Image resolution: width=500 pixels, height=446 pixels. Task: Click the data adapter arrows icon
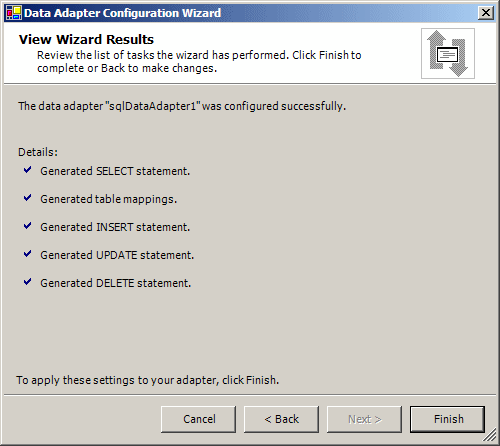[448, 53]
